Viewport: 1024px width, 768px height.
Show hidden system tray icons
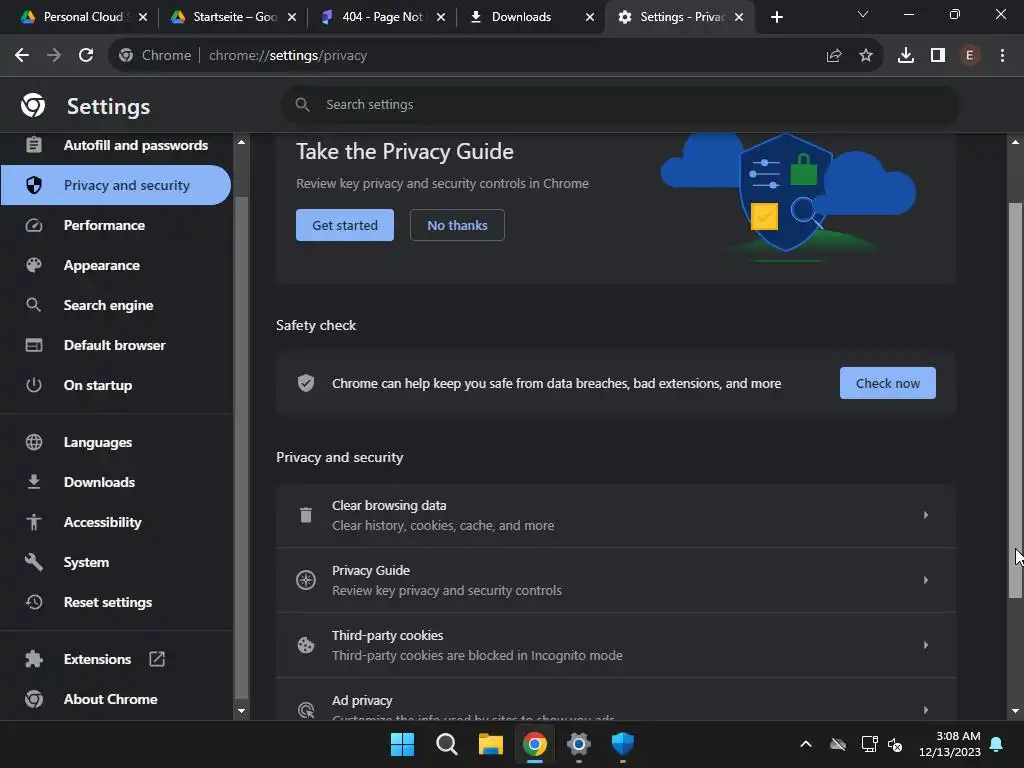pyautogui.click(x=806, y=744)
